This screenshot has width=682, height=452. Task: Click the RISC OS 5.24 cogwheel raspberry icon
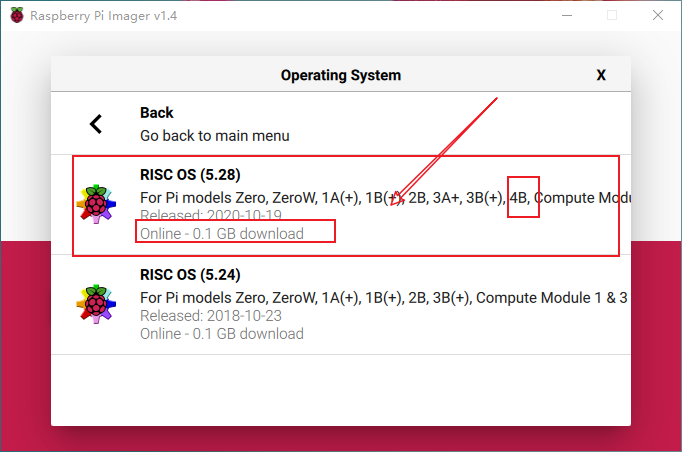(x=96, y=304)
